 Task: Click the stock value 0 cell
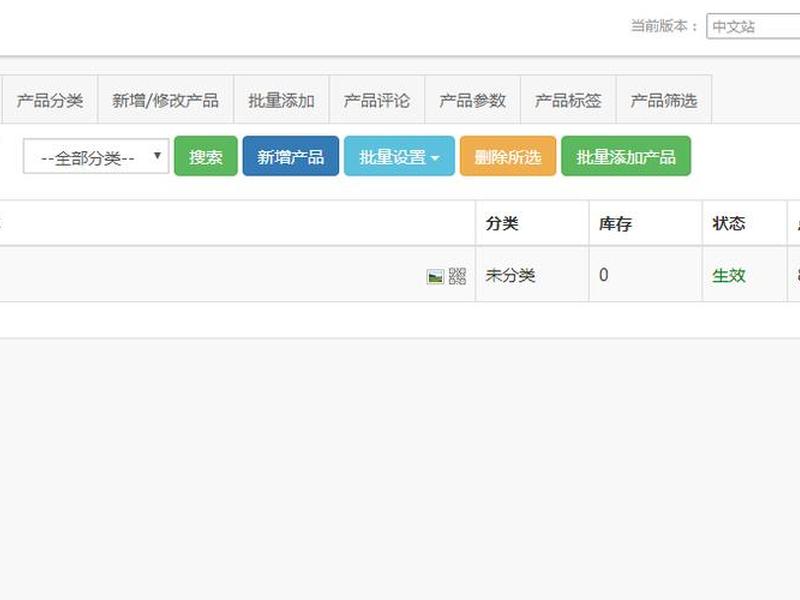click(645, 275)
